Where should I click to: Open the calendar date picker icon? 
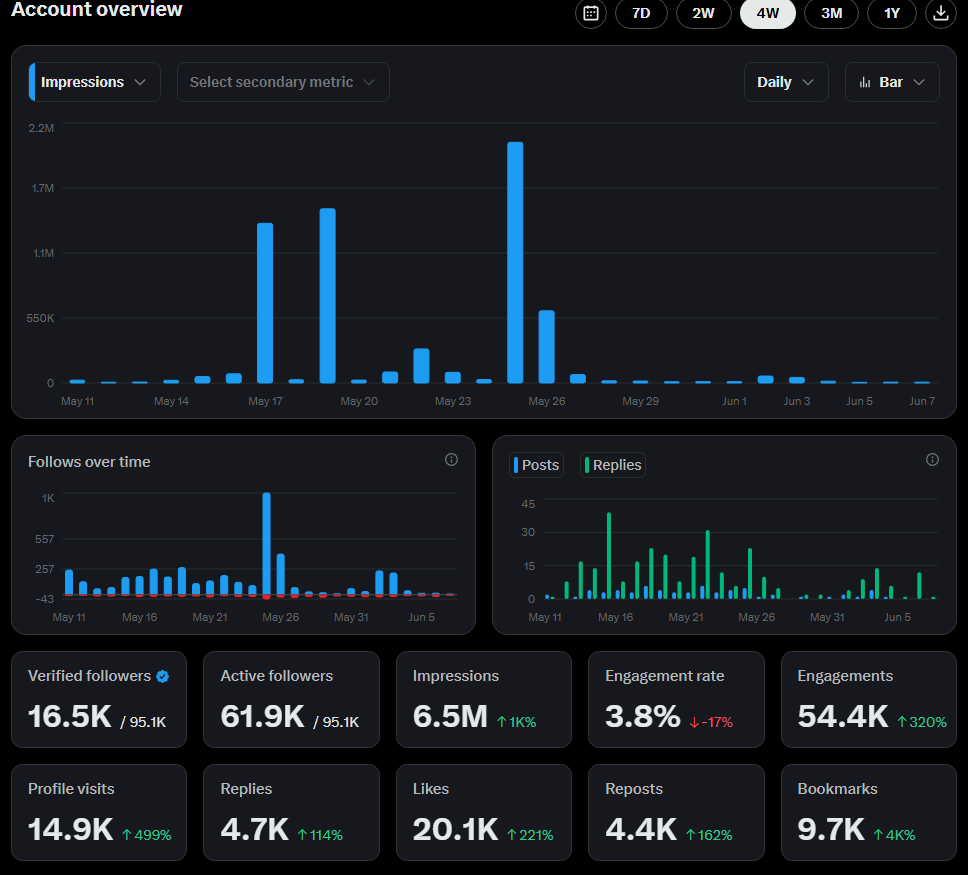[591, 13]
